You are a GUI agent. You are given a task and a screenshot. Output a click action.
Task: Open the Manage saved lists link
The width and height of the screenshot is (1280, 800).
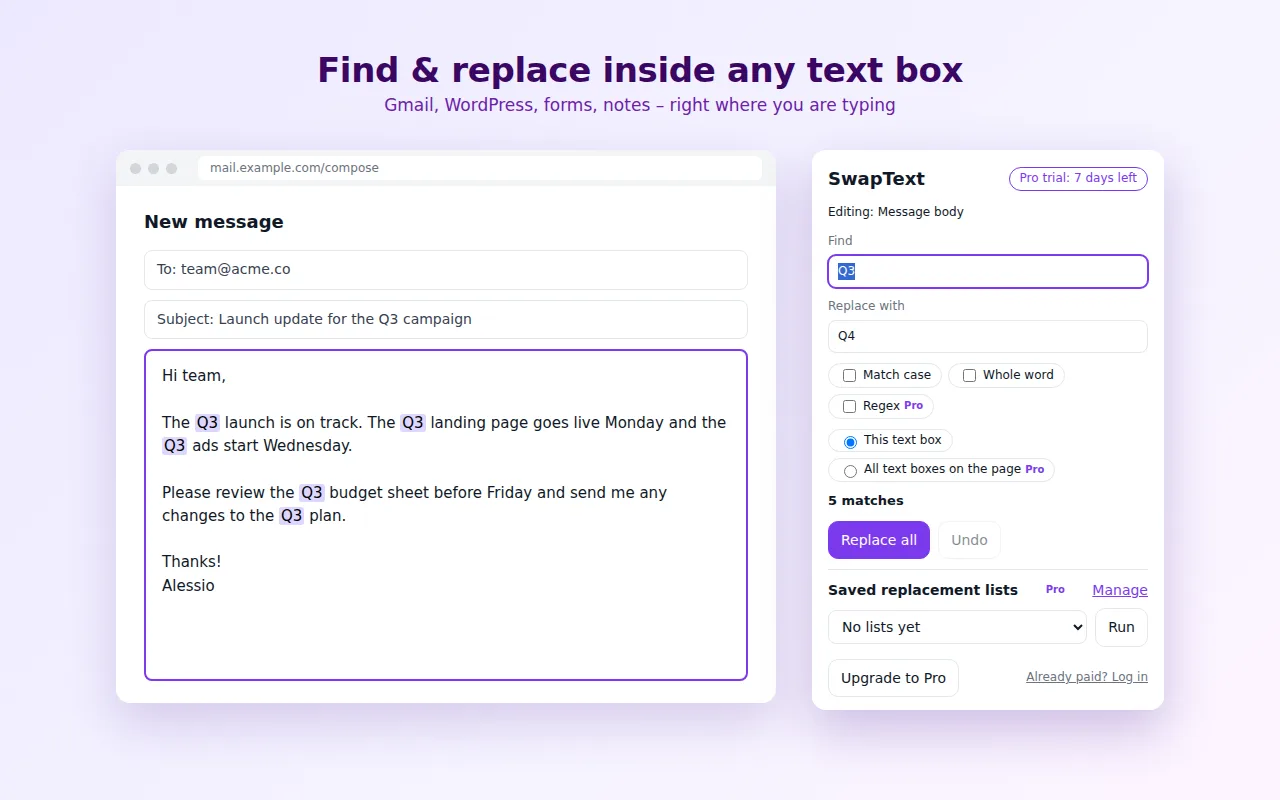[1120, 590]
